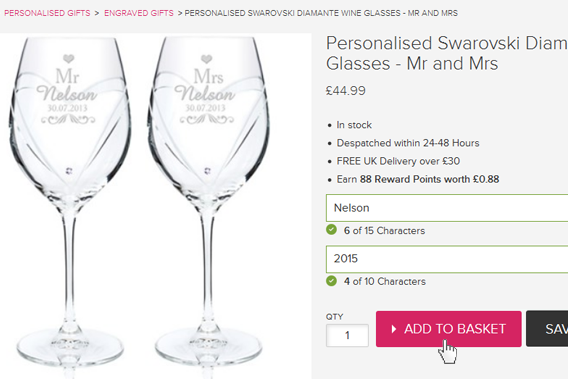Click the product title Personalised Swarovski Diamante Glasses
The height and width of the screenshot is (379, 568).
coord(447,53)
